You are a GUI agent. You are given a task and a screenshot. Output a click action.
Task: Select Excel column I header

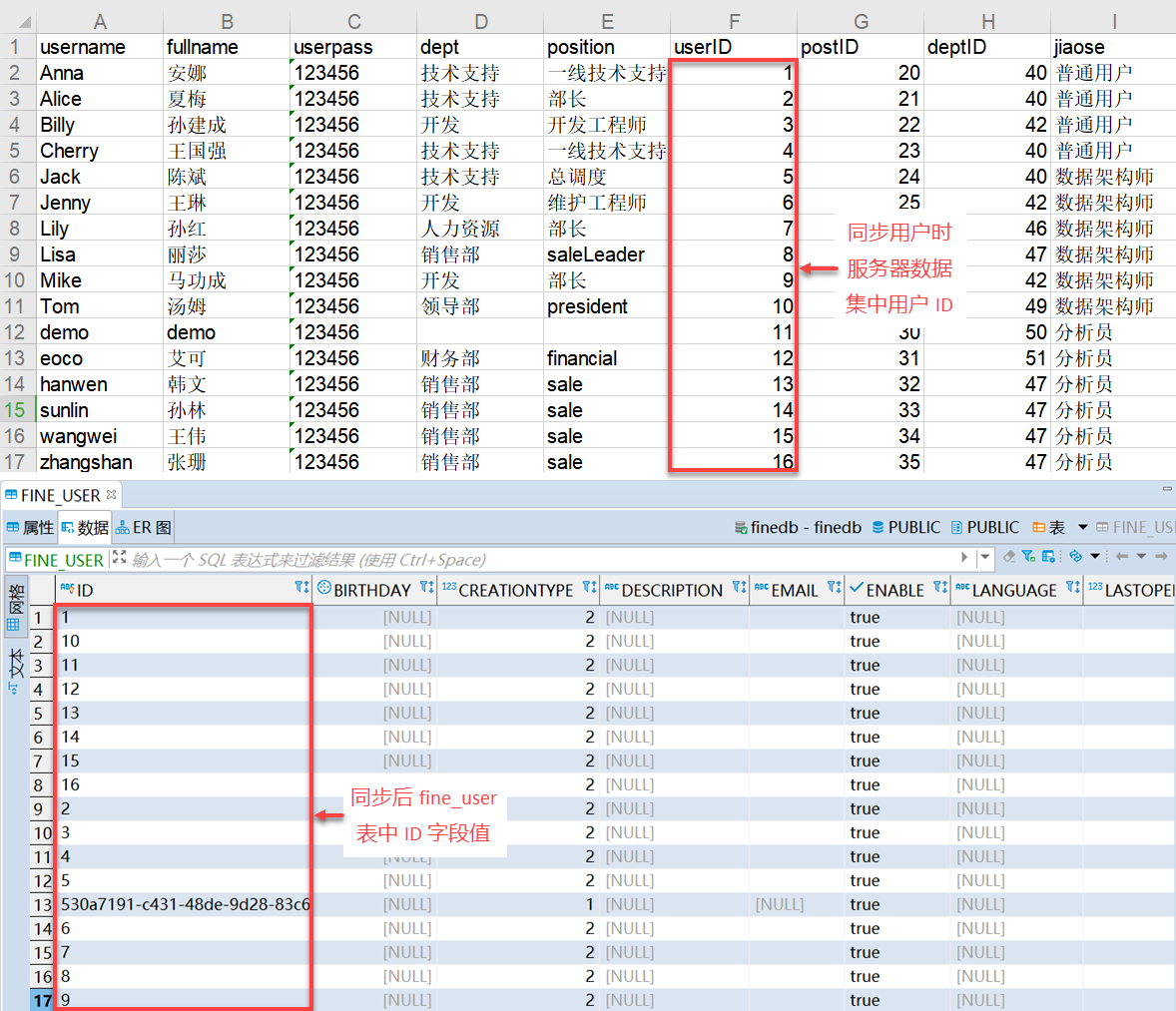[1114, 22]
